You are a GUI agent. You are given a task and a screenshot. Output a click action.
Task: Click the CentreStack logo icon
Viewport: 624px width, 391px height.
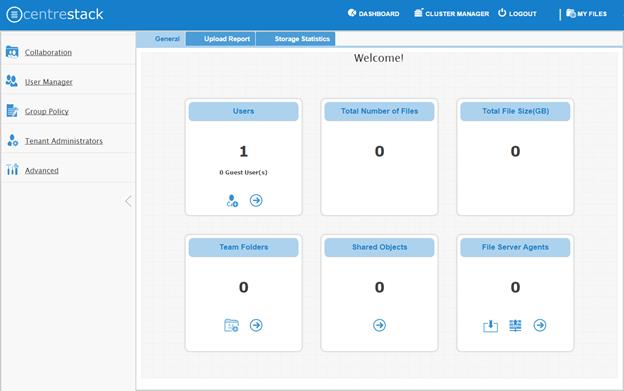pos(14,15)
